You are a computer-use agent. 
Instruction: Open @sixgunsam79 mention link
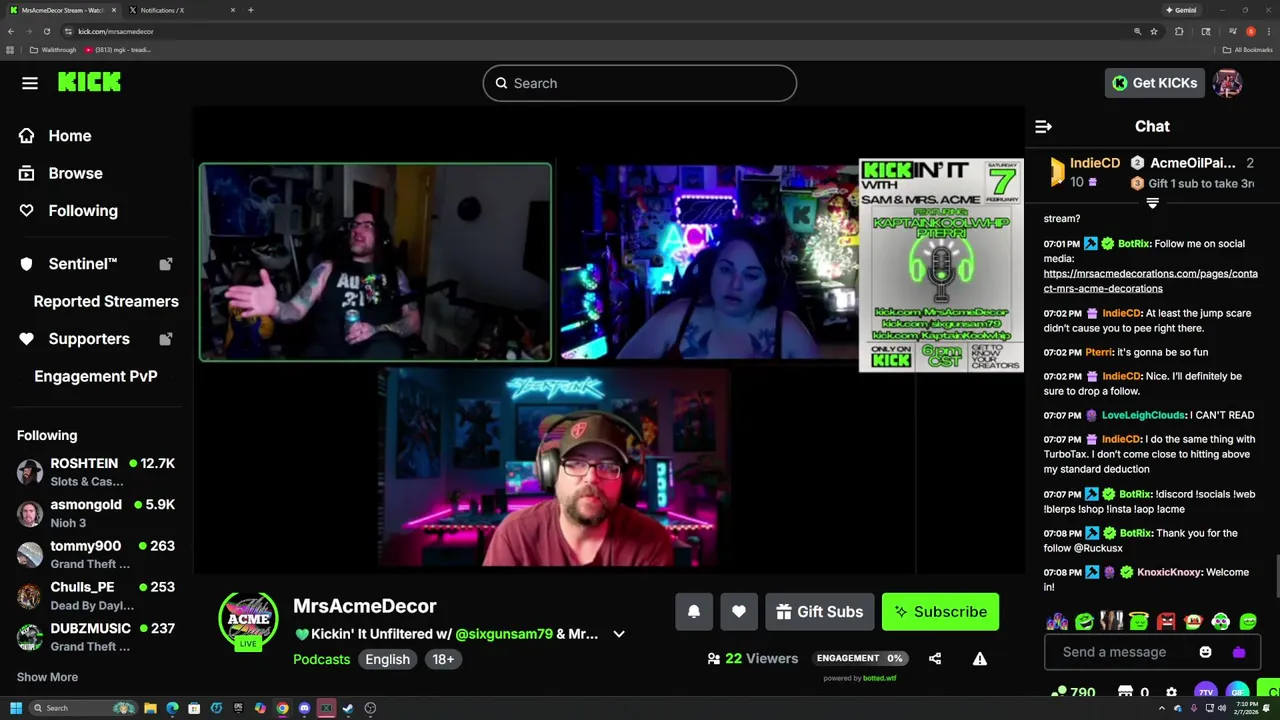tap(504, 634)
